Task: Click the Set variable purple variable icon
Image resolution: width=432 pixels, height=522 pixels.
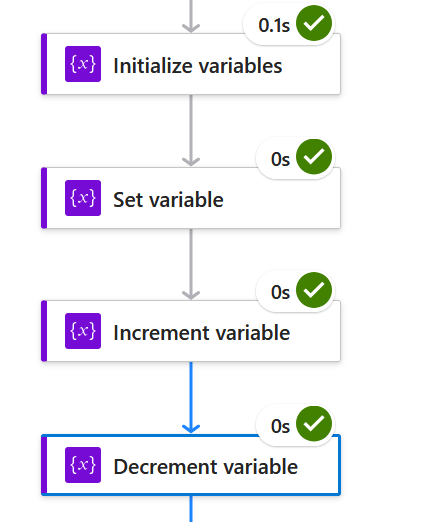Action: pos(83,198)
